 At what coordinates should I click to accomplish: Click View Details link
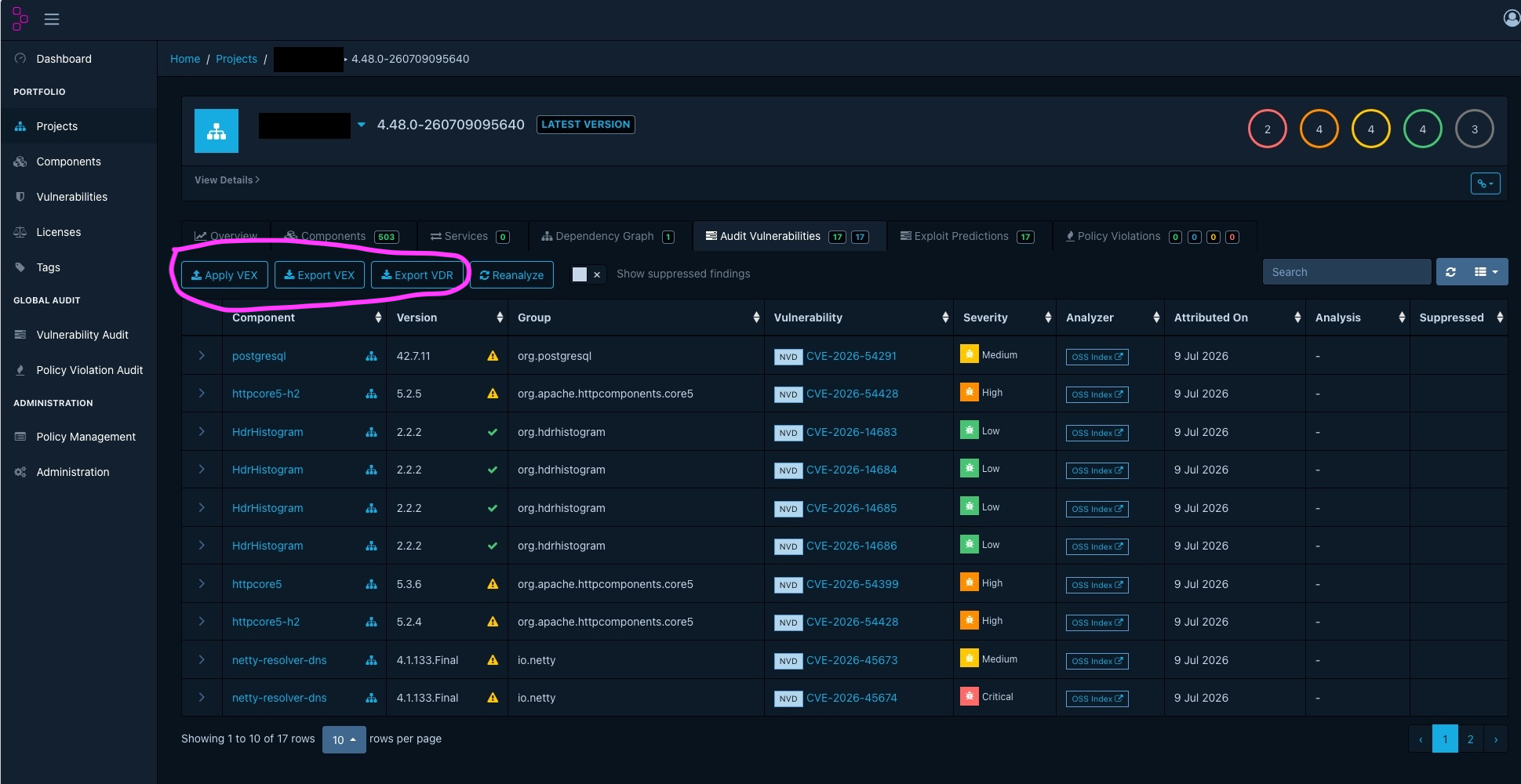(227, 180)
